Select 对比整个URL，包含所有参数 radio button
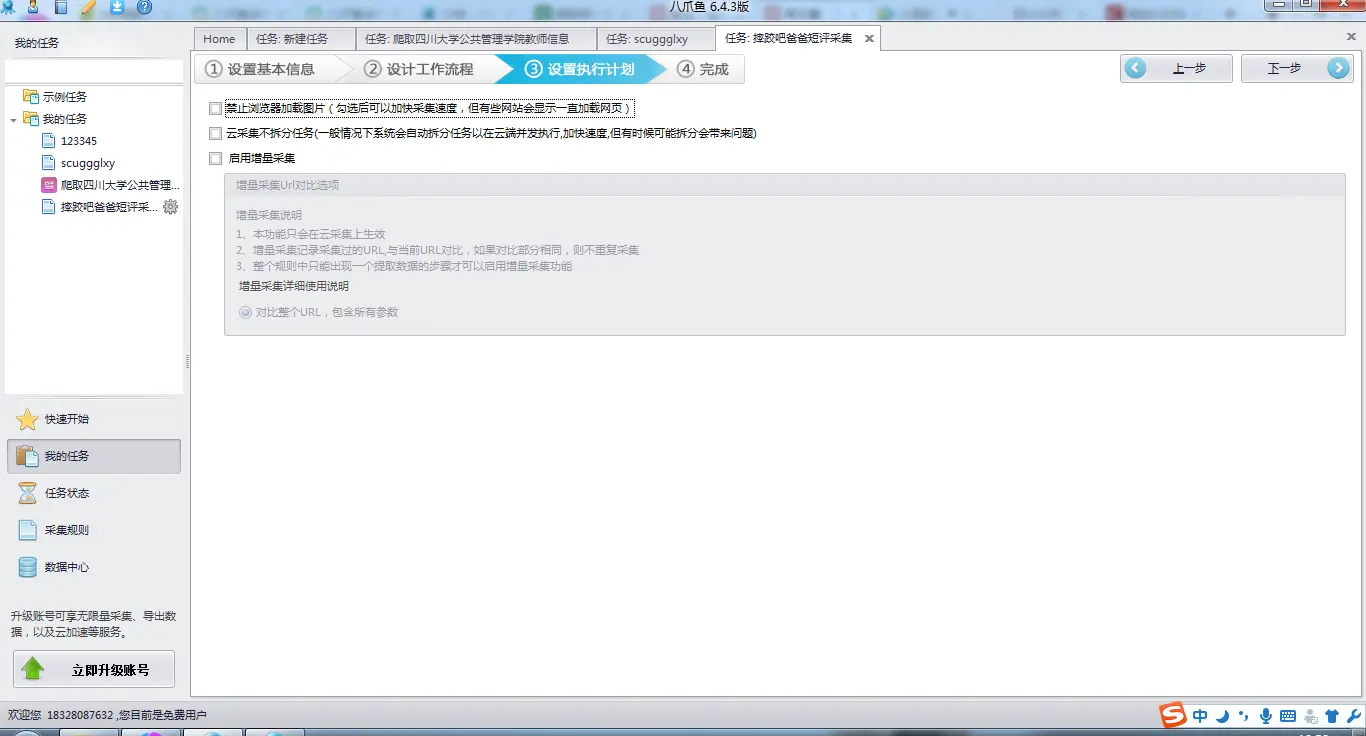The image size is (1366, 736). click(245, 312)
